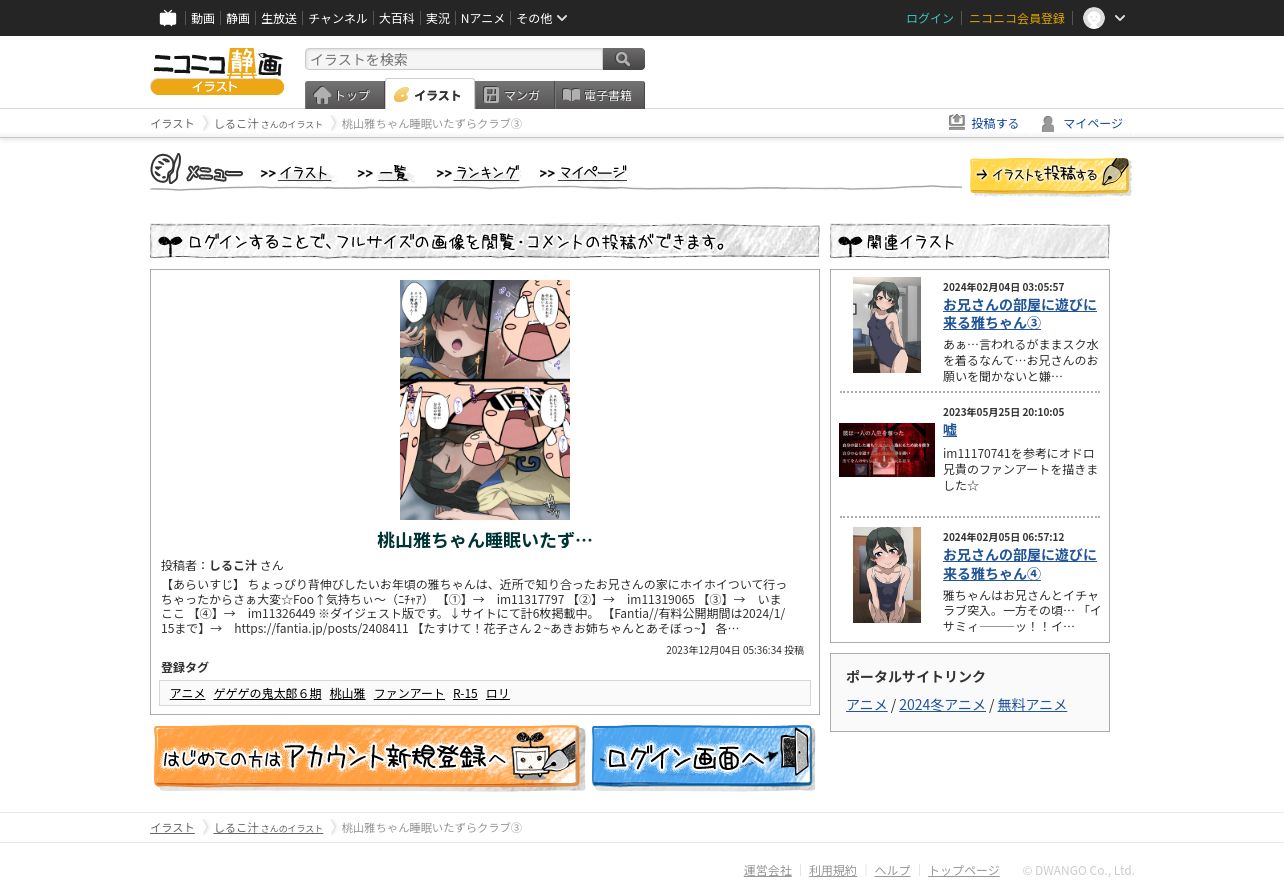Click the poster name しるこ汁
This screenshot has width=1284, height=883.
click(233, 565)
